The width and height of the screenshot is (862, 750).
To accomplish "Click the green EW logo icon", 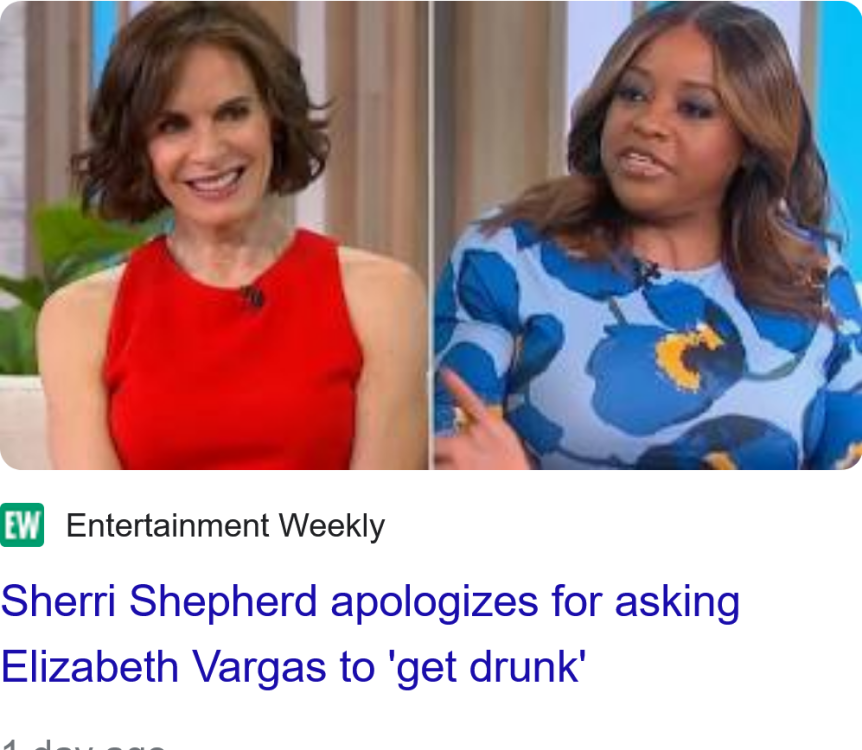I will pyautogui.click(x=22, y=526).
